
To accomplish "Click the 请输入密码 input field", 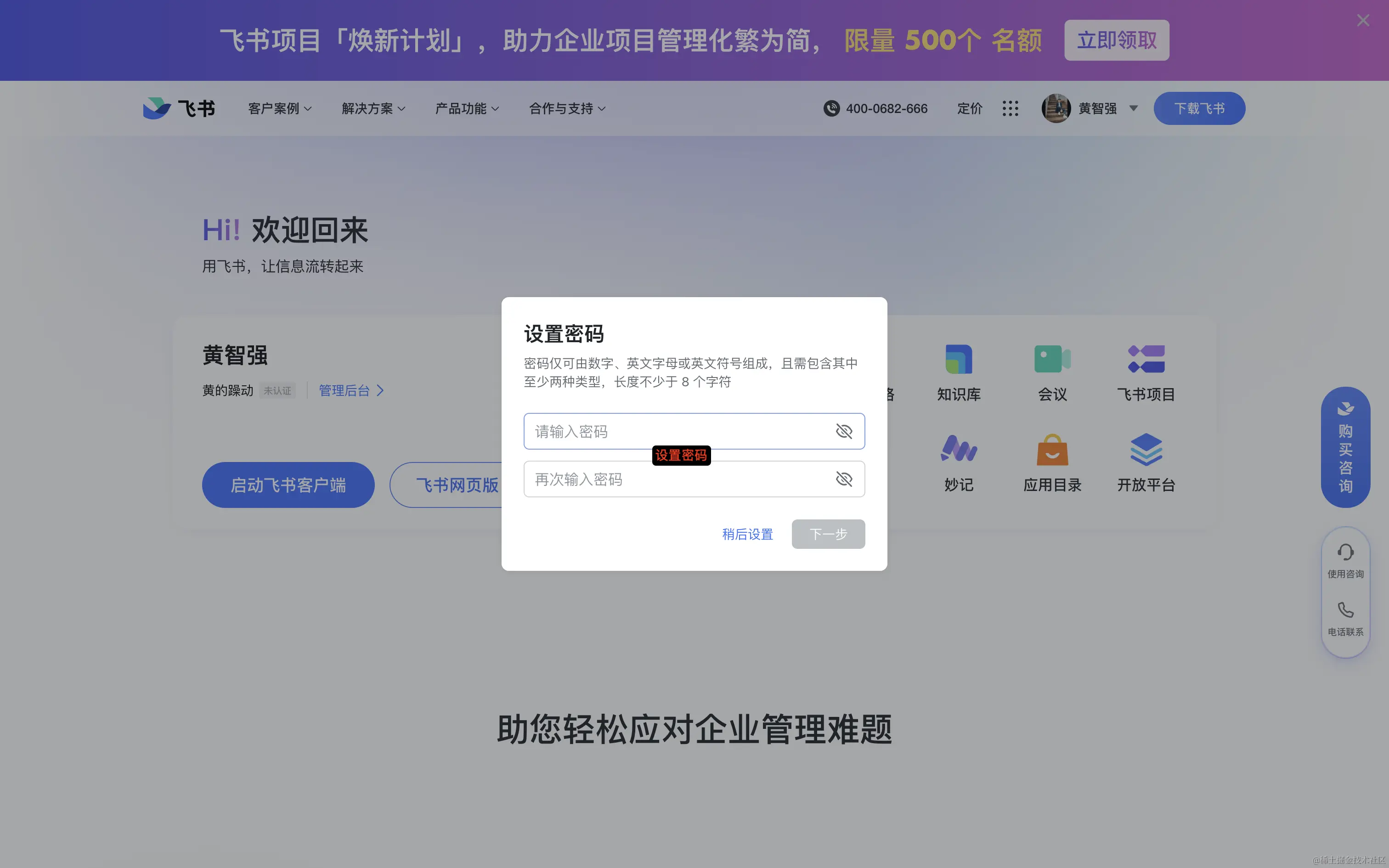I will (678, 431).
